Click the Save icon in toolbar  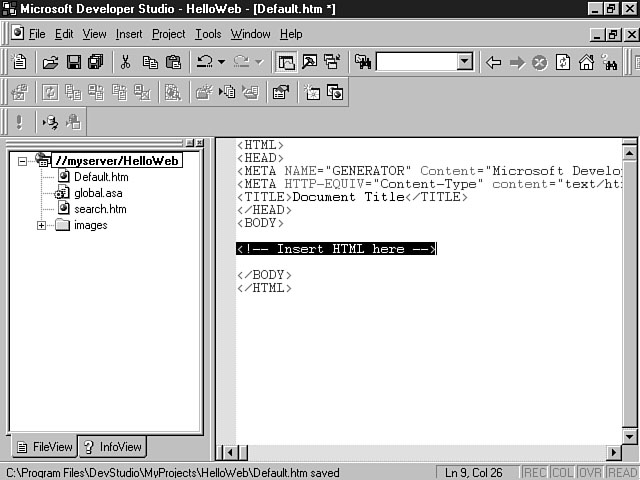(73, 62)
